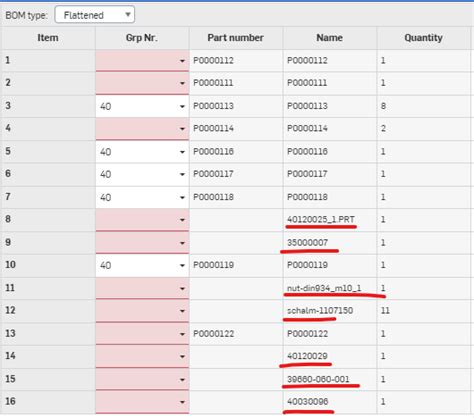Viewport: 474px width, 418px height.
Task: Select row header for item 13
Action: 48,333
